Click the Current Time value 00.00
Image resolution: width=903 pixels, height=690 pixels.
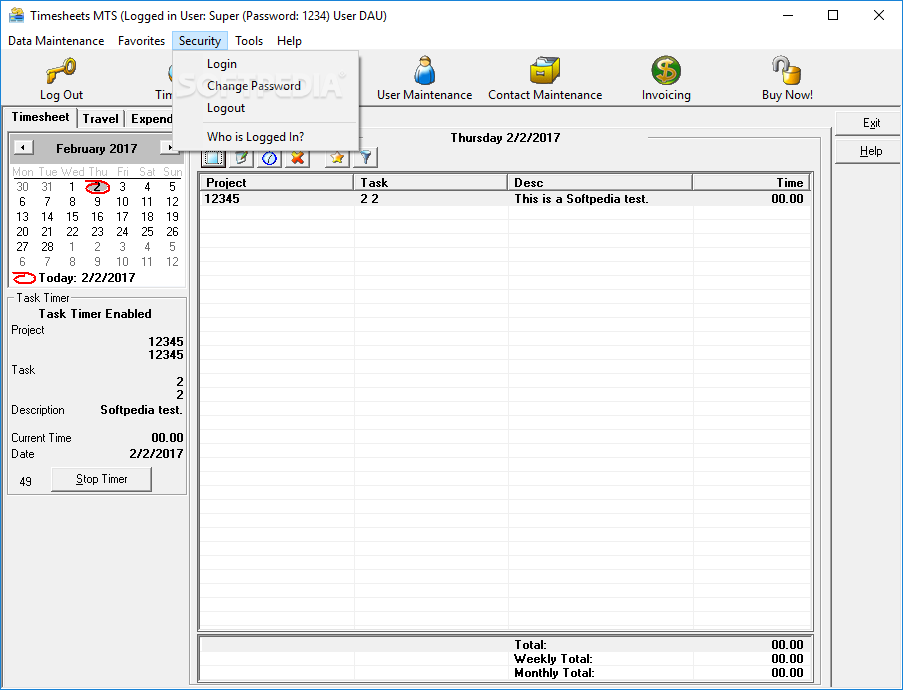167,438
